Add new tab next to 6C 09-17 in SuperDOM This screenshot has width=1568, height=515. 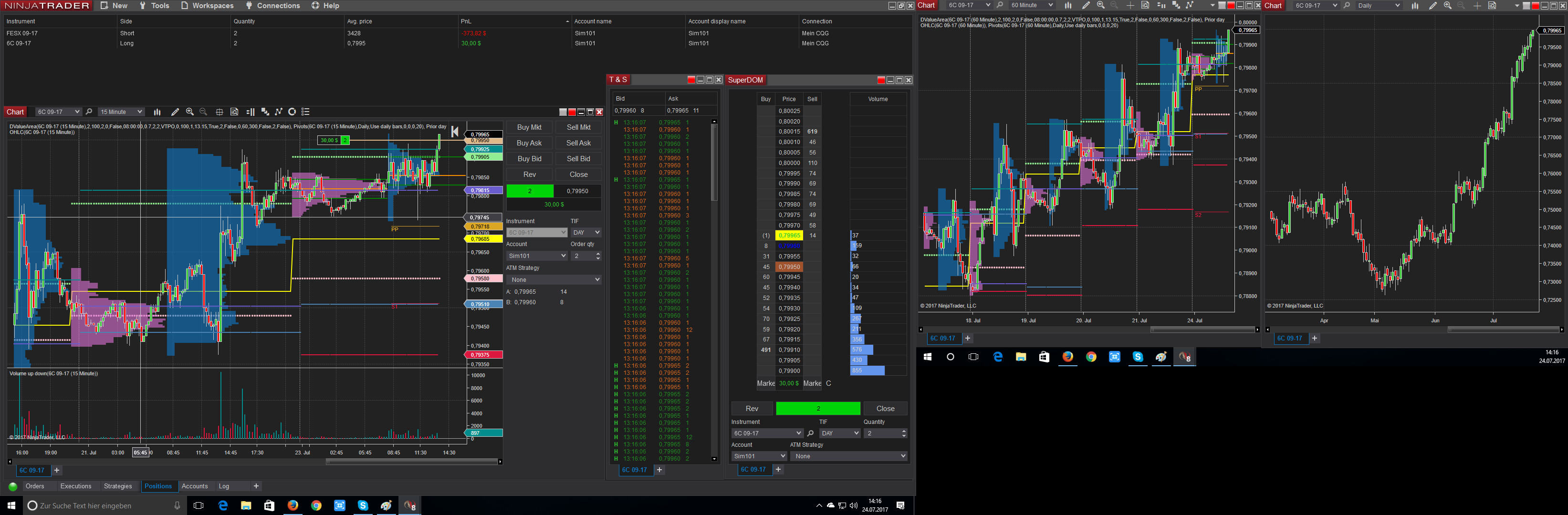[x=778, y=469]
